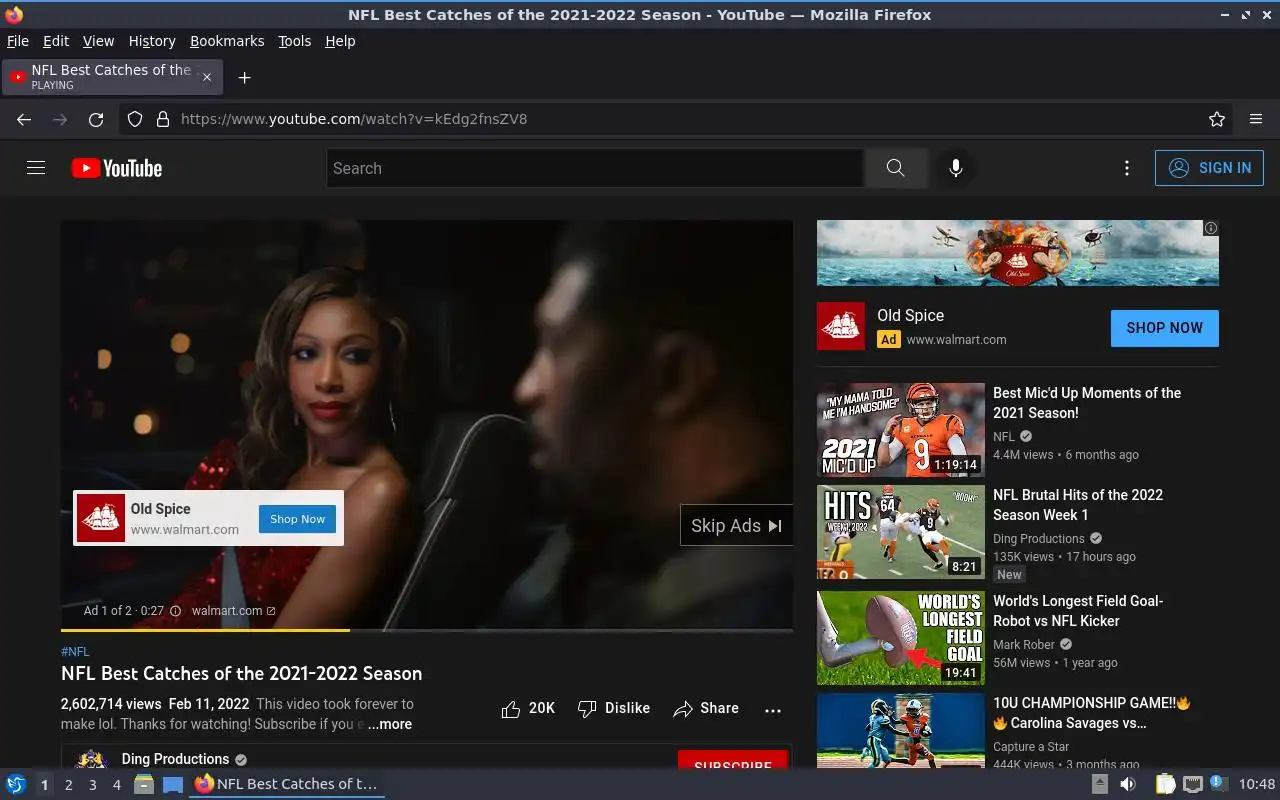Open volume control in system tray
Screen dimensions: 1280x800
1127,784
